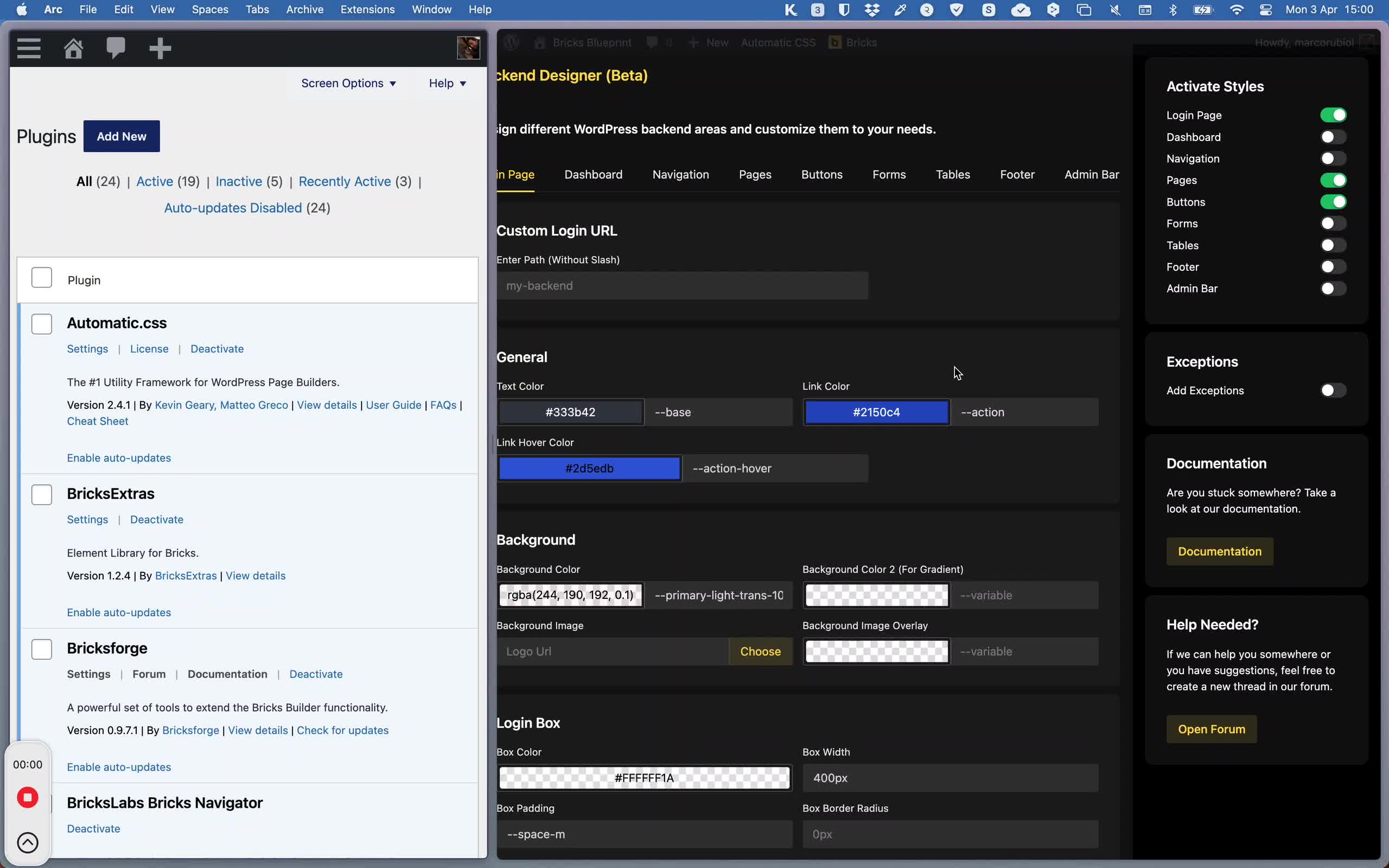This screenshot has width=1389, height=868.
Task: Click the cloud checkmark icon in menu bar
Action: (1021, 9)
